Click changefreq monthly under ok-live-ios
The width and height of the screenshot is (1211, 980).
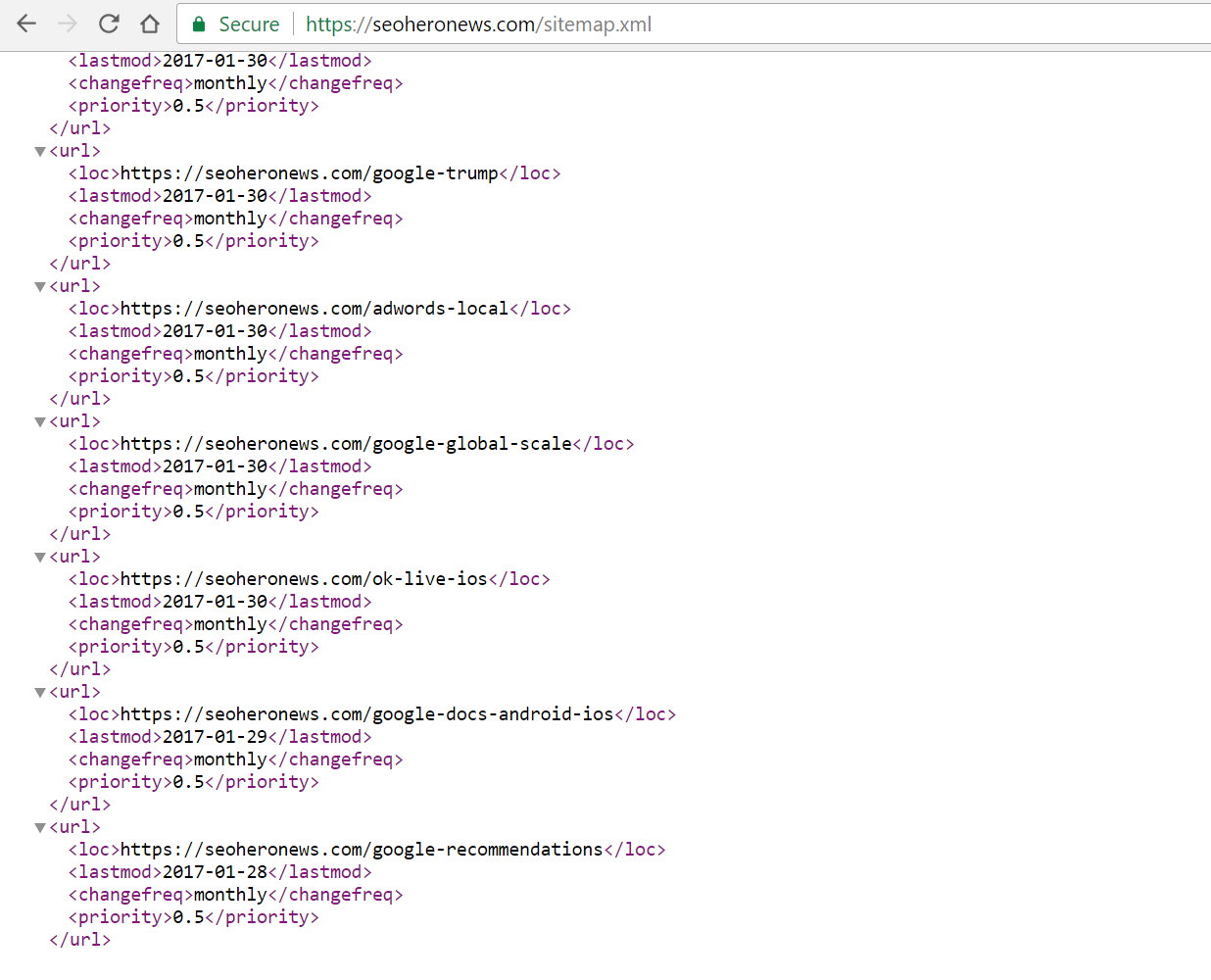[x=230, y=624]
